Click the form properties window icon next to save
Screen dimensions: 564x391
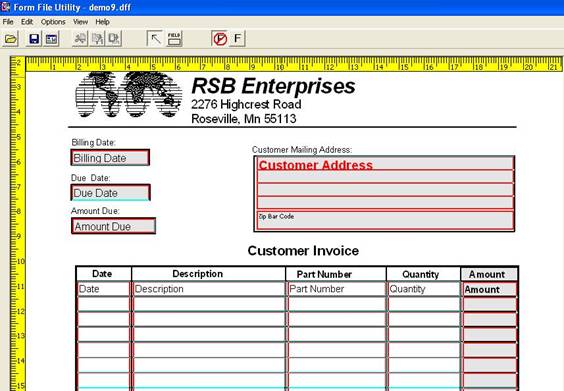point(51,38)
